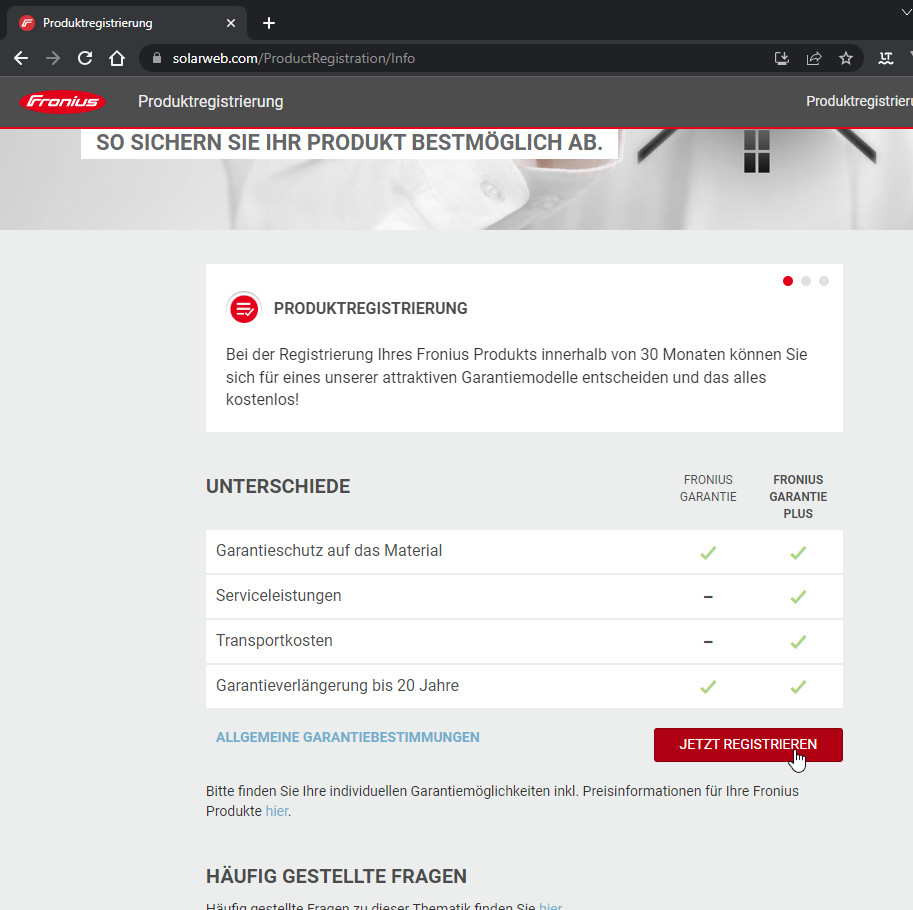This screenshot has width=913, height=910.
Task: Click the 'hier' link after Produkte
Action: click(277, 811)
